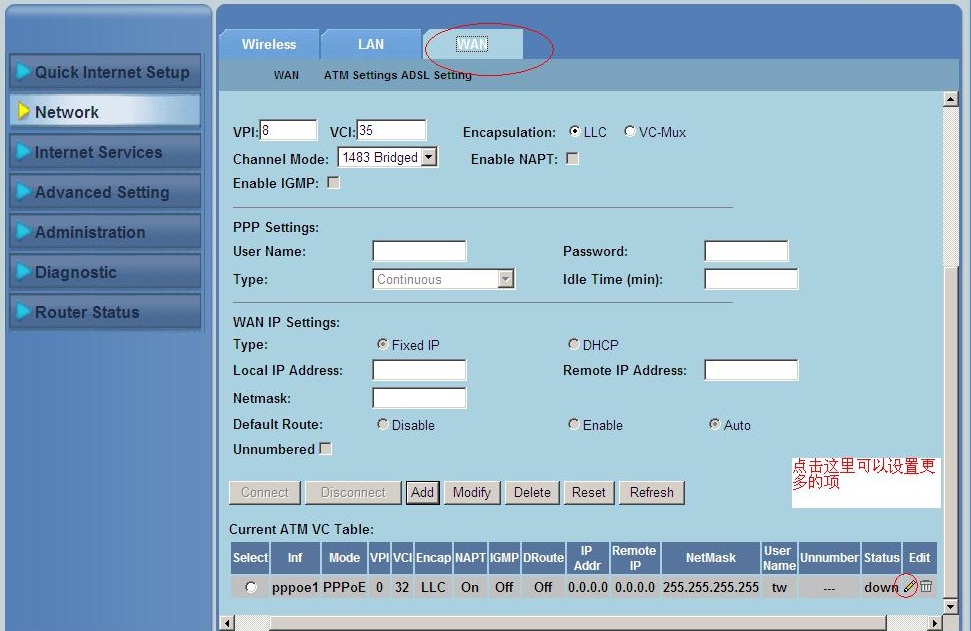
Task: Toggle Enable IGMP checkbox
Action: (333, 183)
